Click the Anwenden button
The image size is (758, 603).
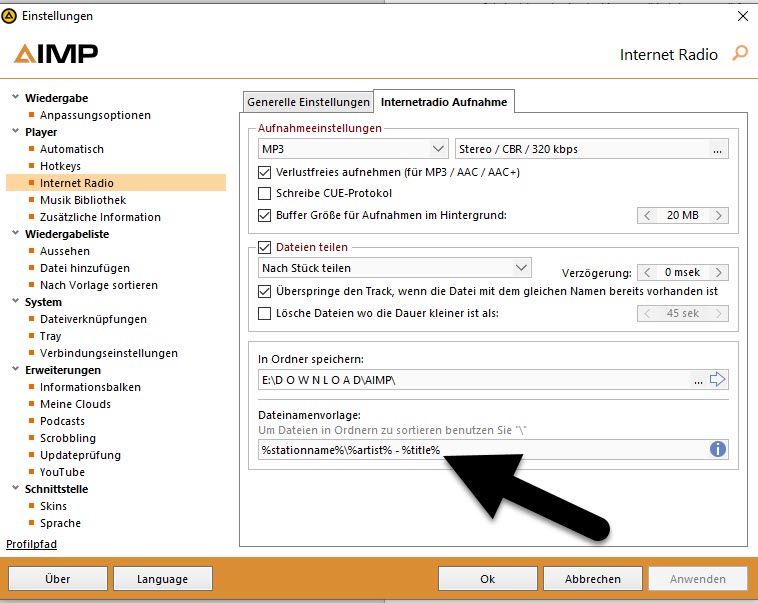point(698,579)
